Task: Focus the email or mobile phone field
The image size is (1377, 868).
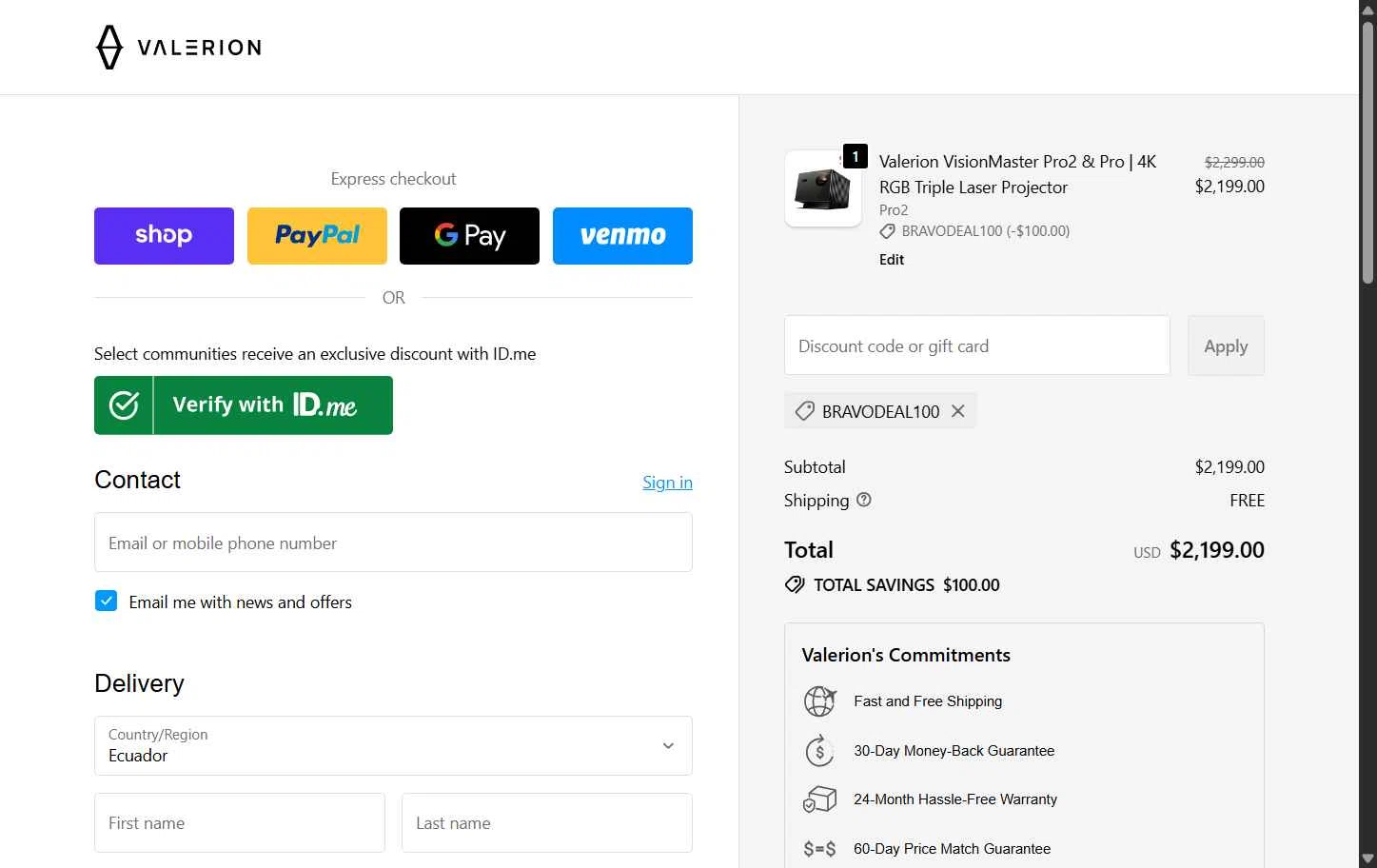Action: click(393, 542)
